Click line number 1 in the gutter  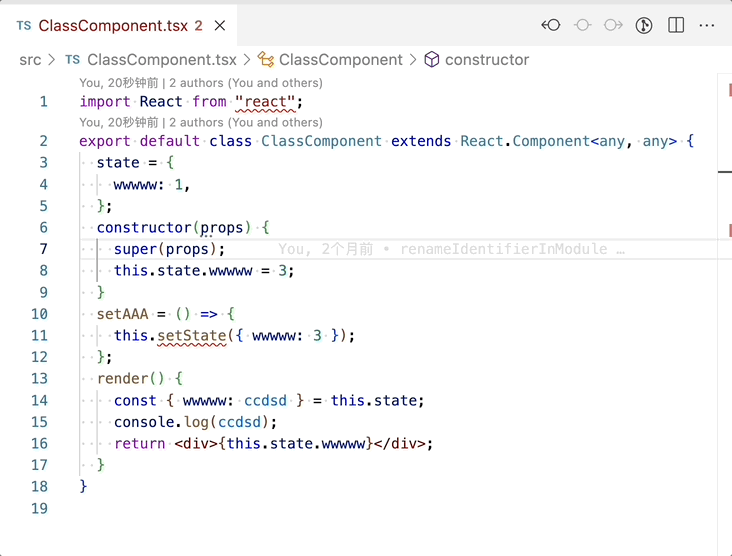tap(43, 101)
